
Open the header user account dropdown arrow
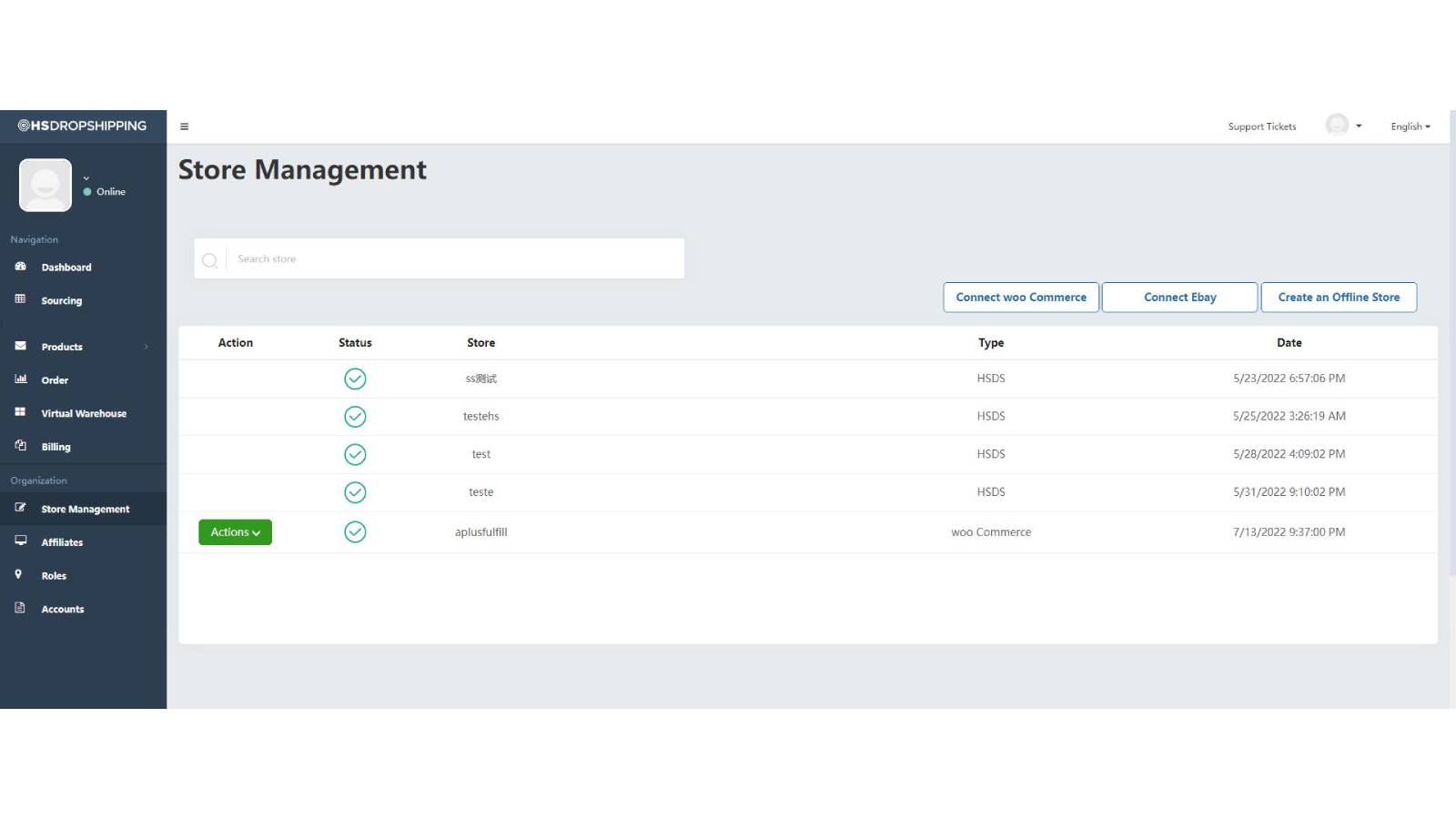coord(1359,126)
